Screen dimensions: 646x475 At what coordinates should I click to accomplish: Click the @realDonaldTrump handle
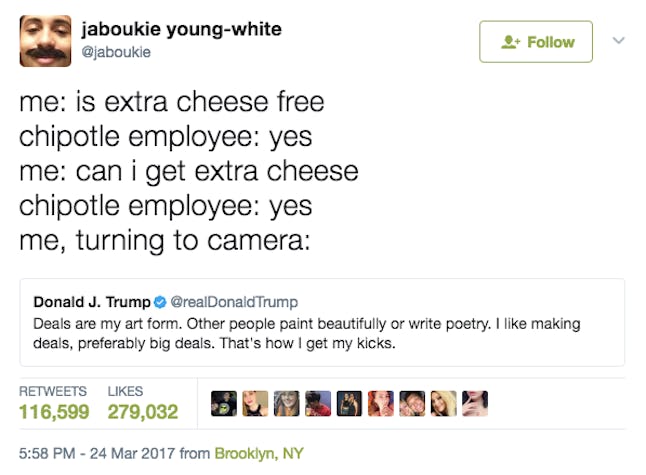pyautogui.click(x=234, y=302)
